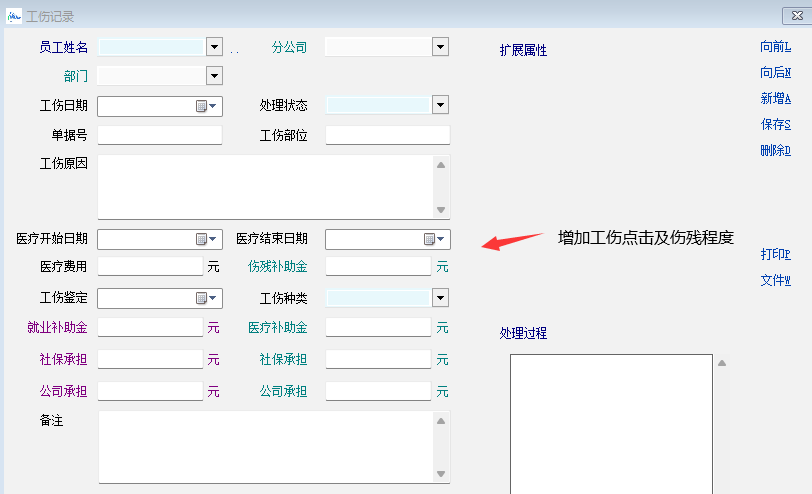The height and width of the screenshot is (494, 812).
Task: Click the ellipsis lookup next to 员工姓名
Action: (235, 48)
